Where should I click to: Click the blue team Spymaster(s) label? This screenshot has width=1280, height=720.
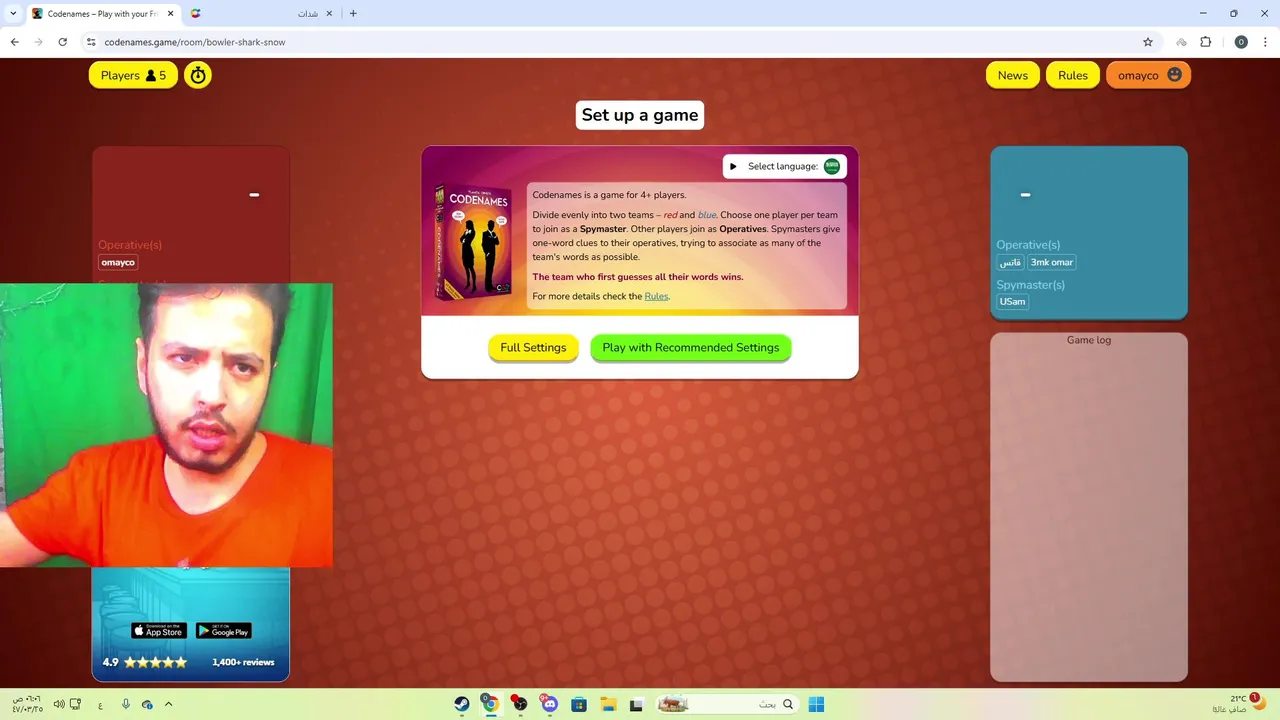tap(1030, 285)
